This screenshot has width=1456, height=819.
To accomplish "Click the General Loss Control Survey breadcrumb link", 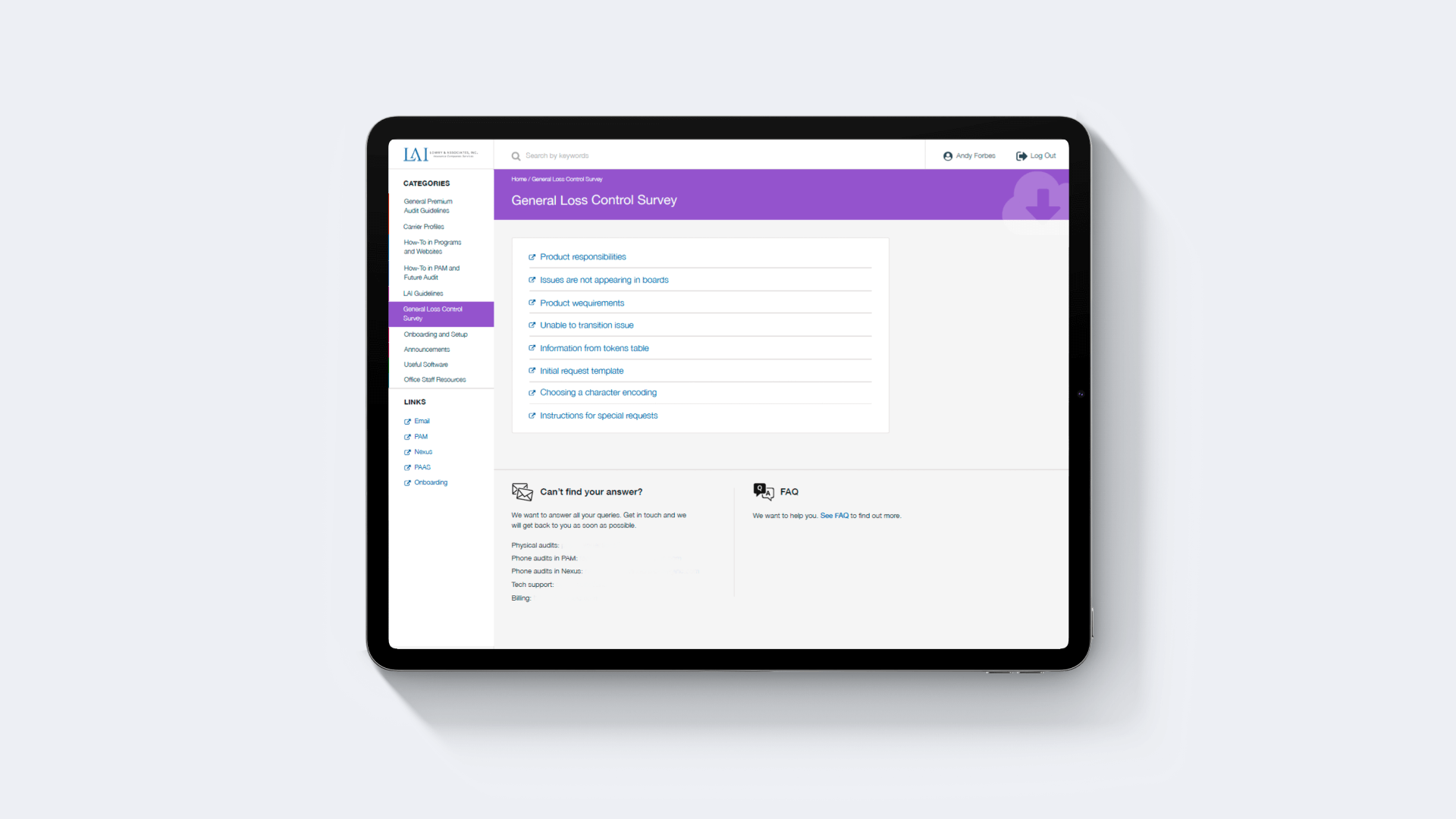I will pyautogui.click(x=566, y=178).
